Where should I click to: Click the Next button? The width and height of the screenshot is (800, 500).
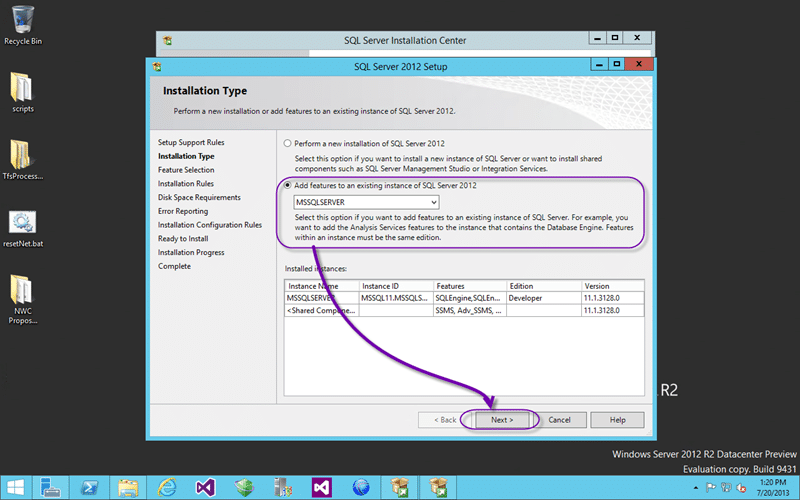[x=502, y=420]
